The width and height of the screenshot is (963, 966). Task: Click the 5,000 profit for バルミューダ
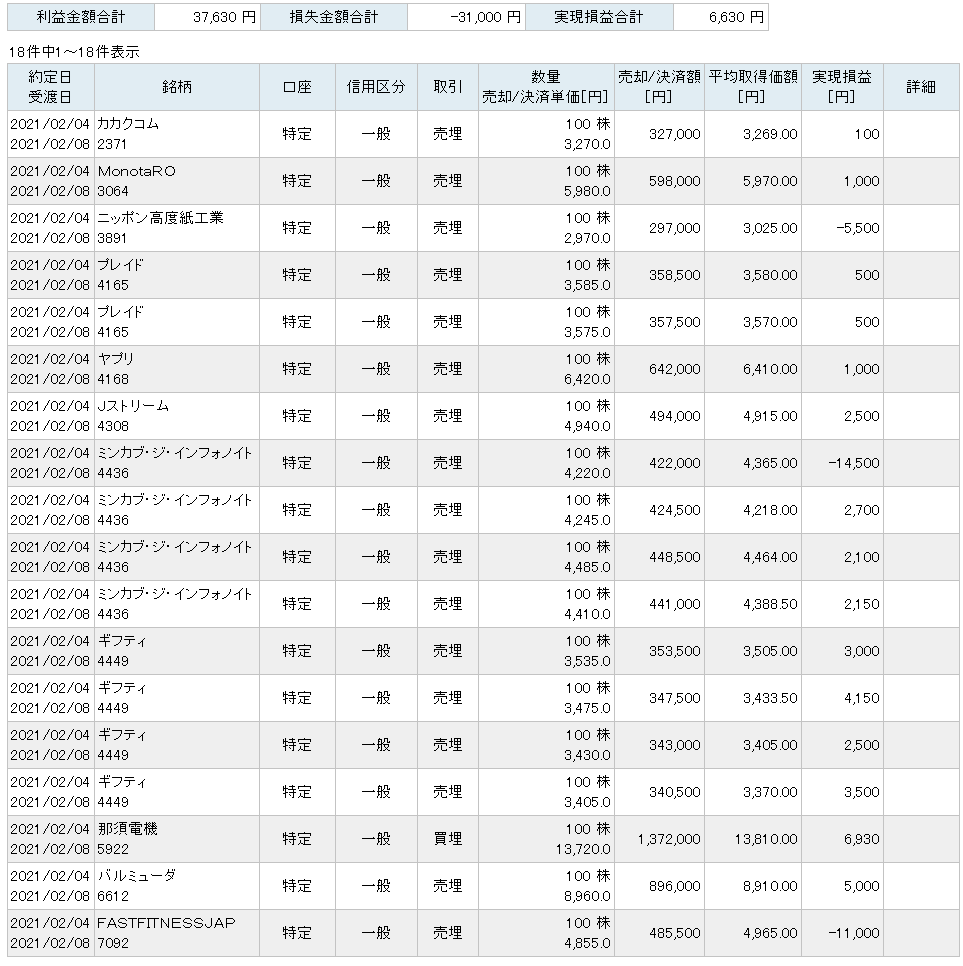coord(861,886)
